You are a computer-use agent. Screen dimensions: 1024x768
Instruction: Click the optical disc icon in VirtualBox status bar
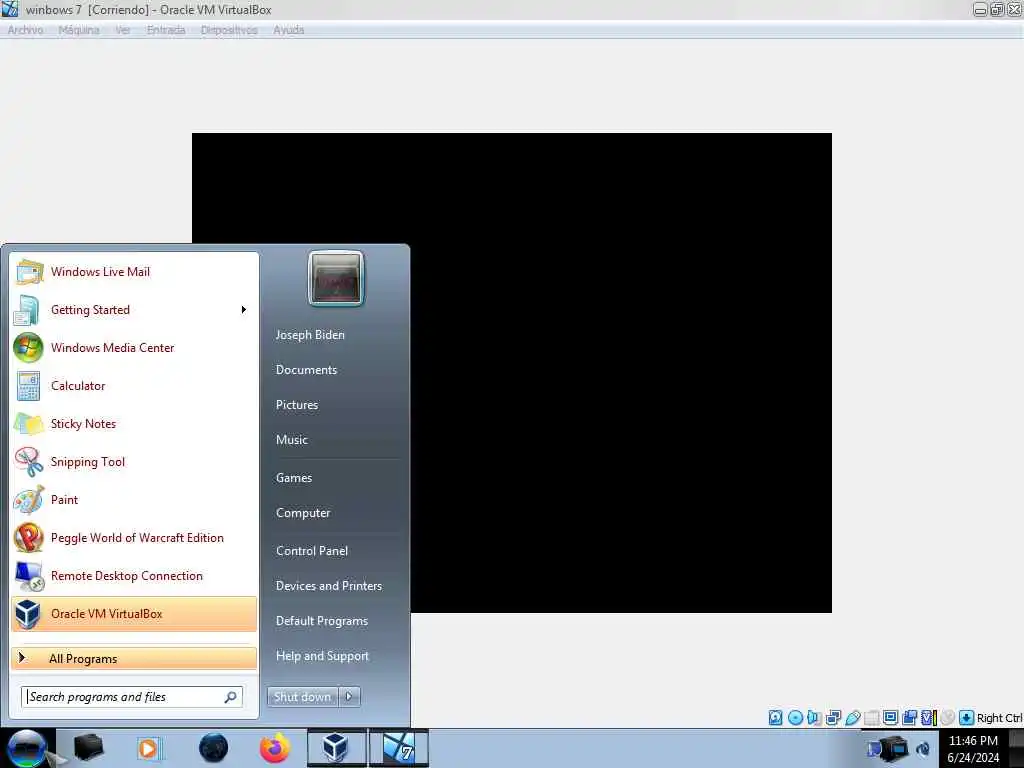pyautogui.click(x=795, y=718)
